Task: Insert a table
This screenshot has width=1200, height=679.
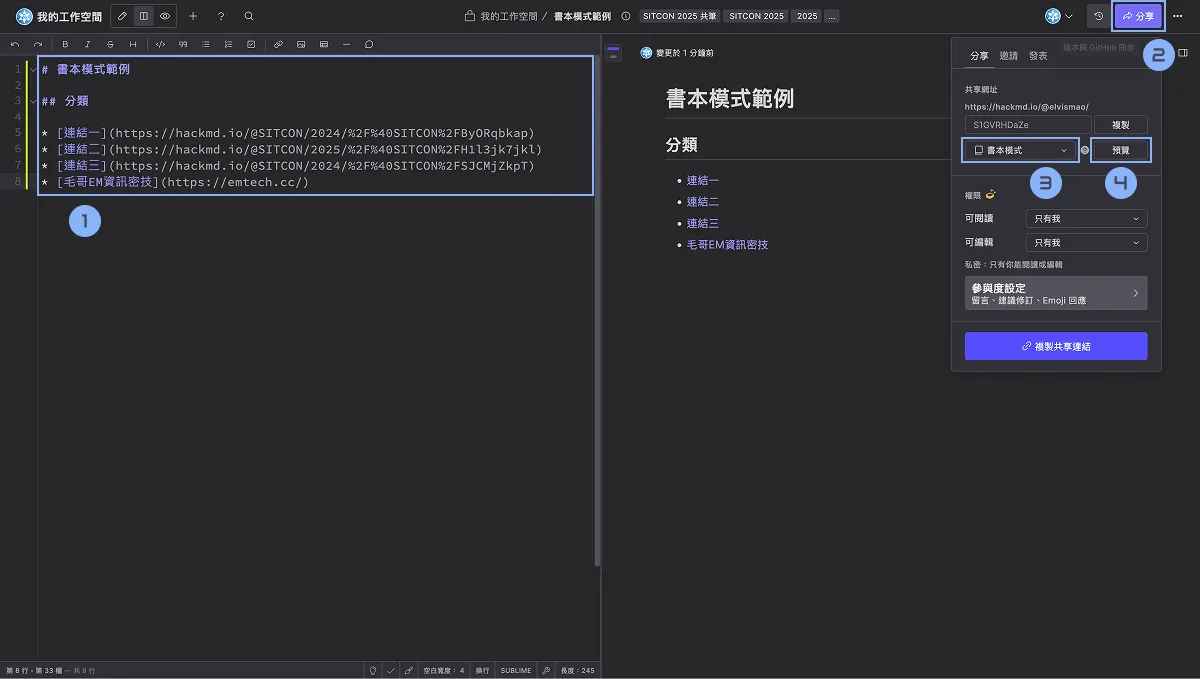Action: point(325,44)
